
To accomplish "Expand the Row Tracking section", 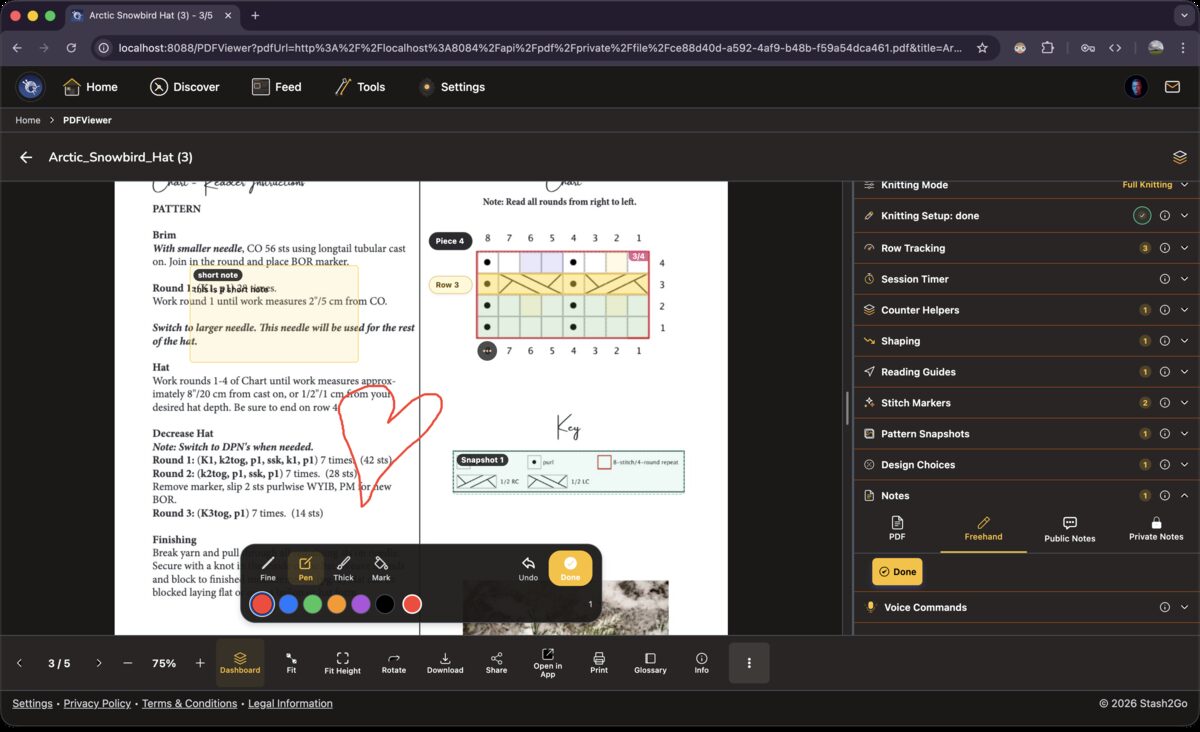I will click(x=1184, y=248).
